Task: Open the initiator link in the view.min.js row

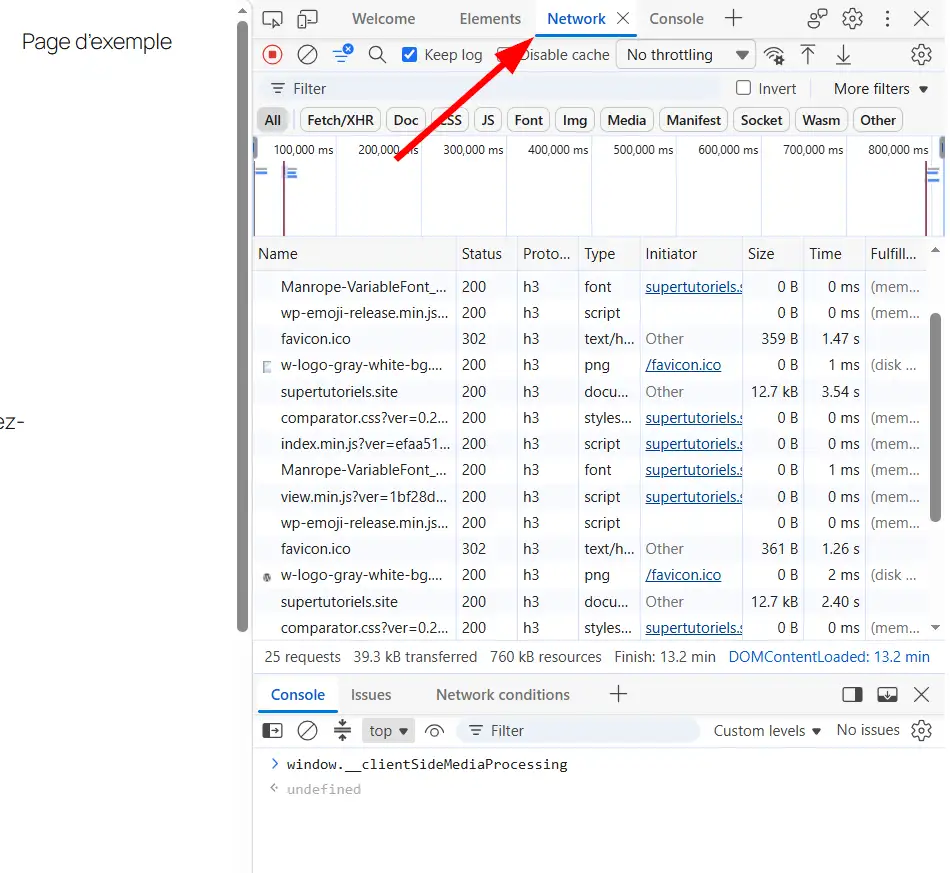Action: (x=694, y=497)
